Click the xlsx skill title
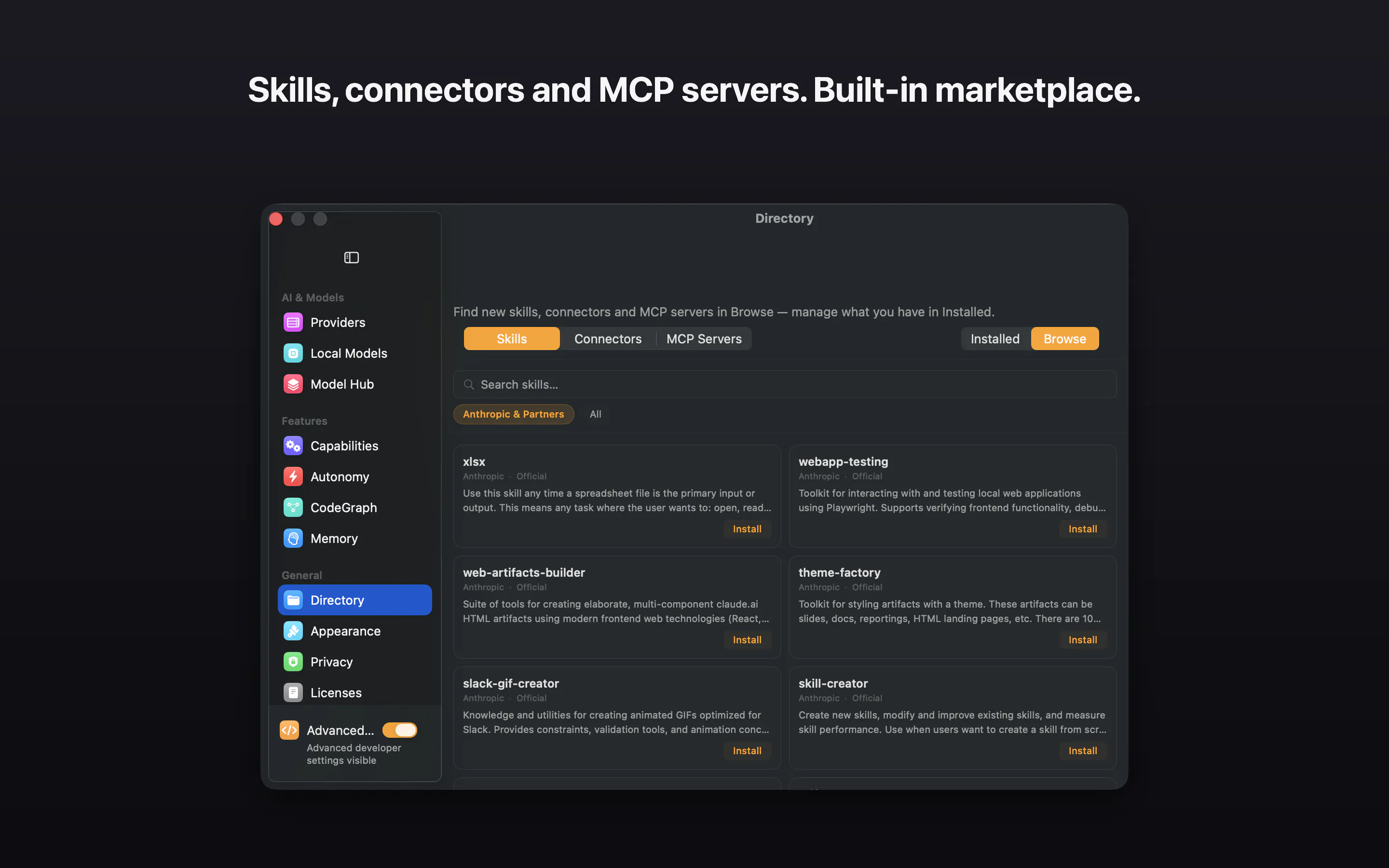Image resolution: width=1389 pixels, height=868 pixels. click(x=474, y=461)
